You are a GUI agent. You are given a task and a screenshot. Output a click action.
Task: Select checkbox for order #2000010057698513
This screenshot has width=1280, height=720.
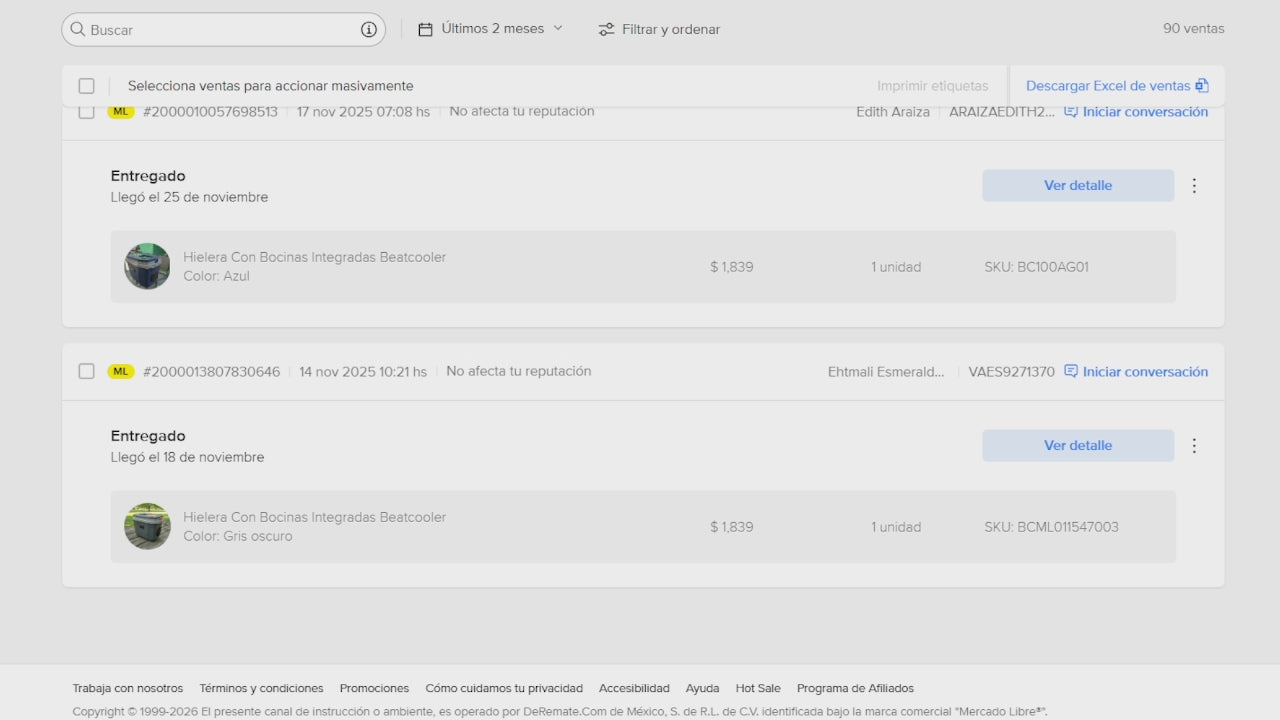click(87, 112)
